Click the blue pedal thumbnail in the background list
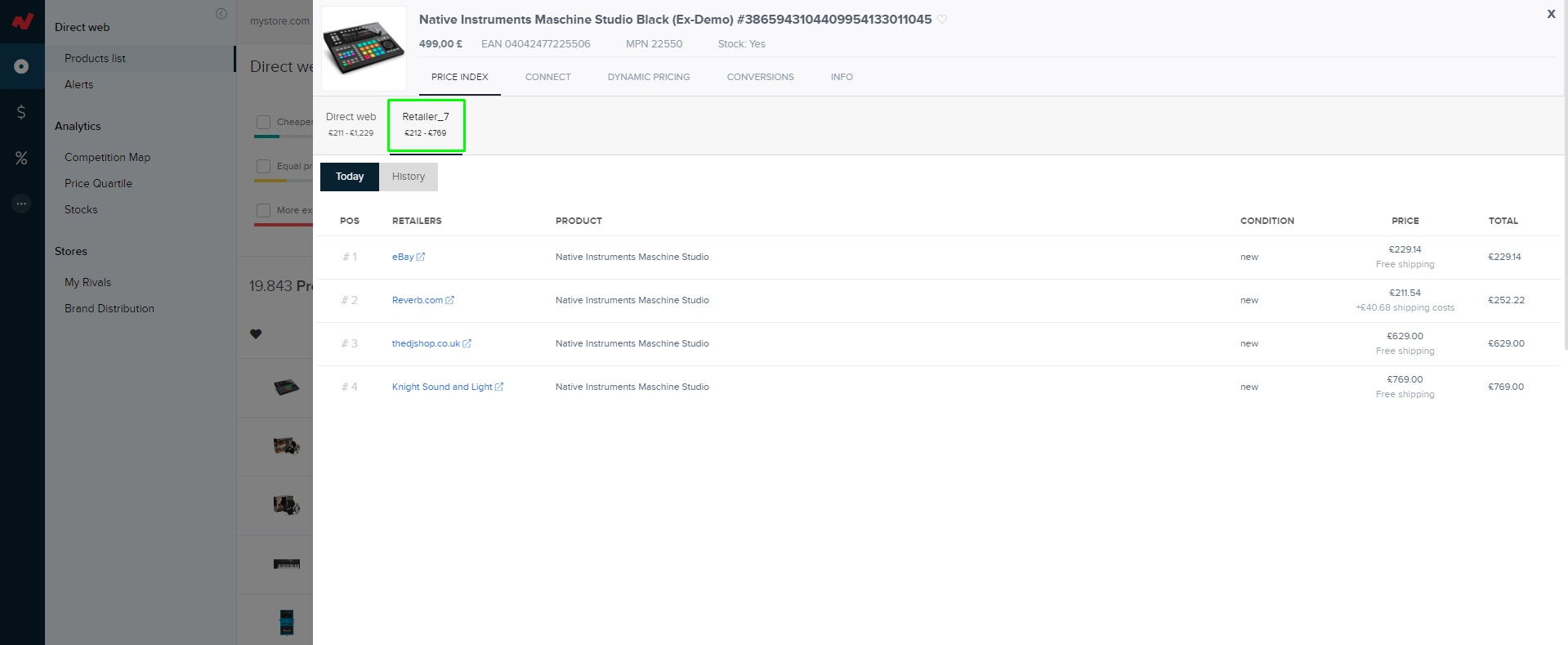The width and height of the screenshot is (1568, 645). [287, 622]
